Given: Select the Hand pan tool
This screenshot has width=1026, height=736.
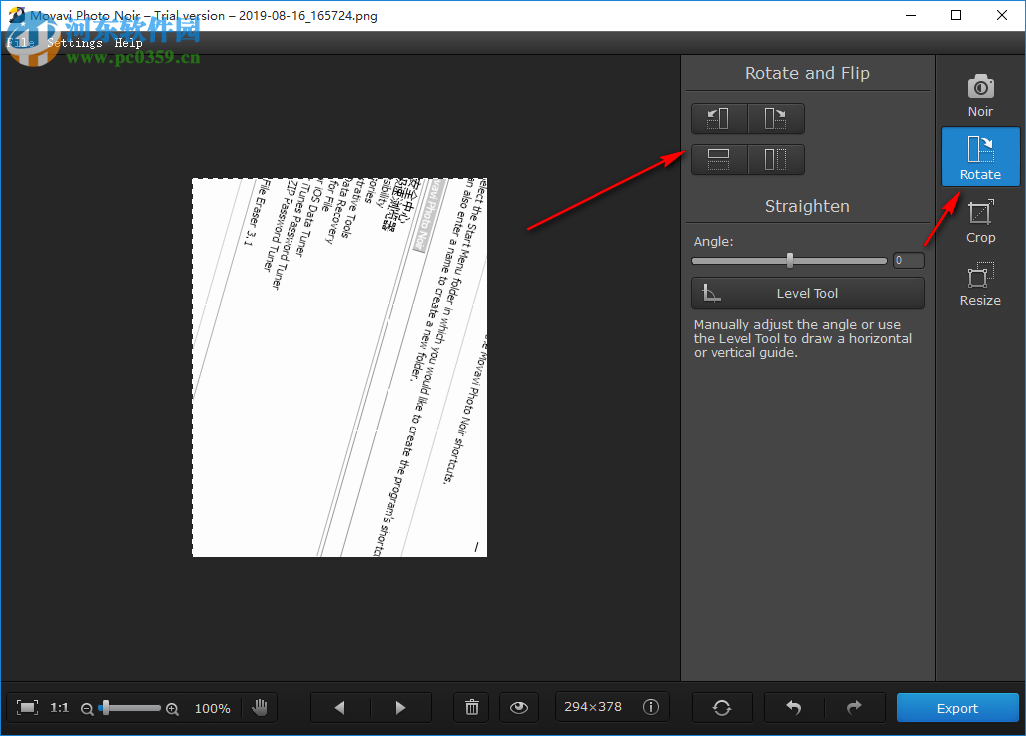Looking at the screenshot, I should [260, 707].
